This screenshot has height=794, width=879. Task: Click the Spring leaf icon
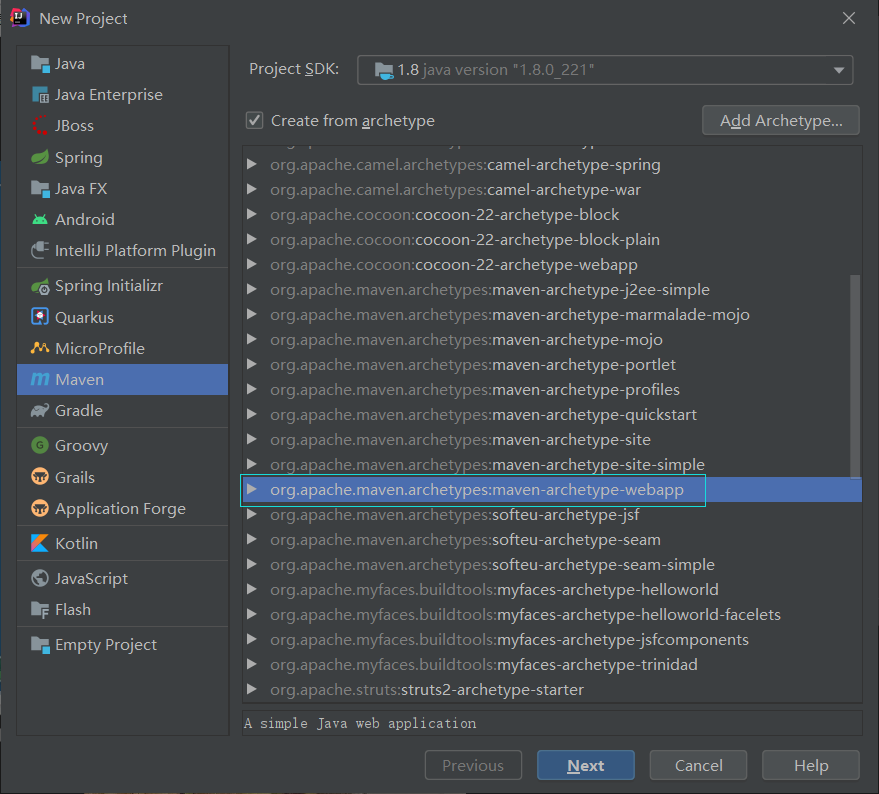(x=40, y=158)
